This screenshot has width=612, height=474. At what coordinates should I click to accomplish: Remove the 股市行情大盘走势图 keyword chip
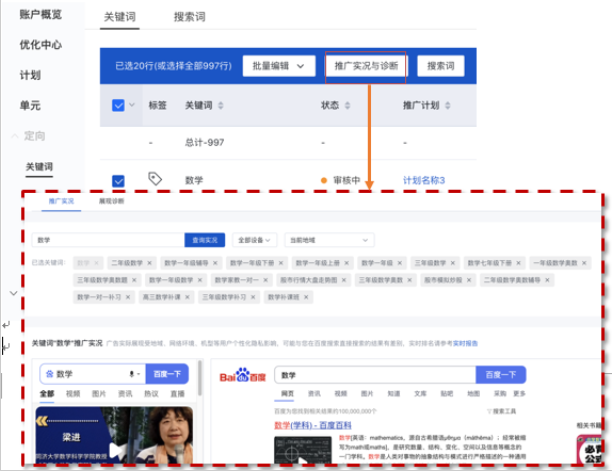point(344,280)
